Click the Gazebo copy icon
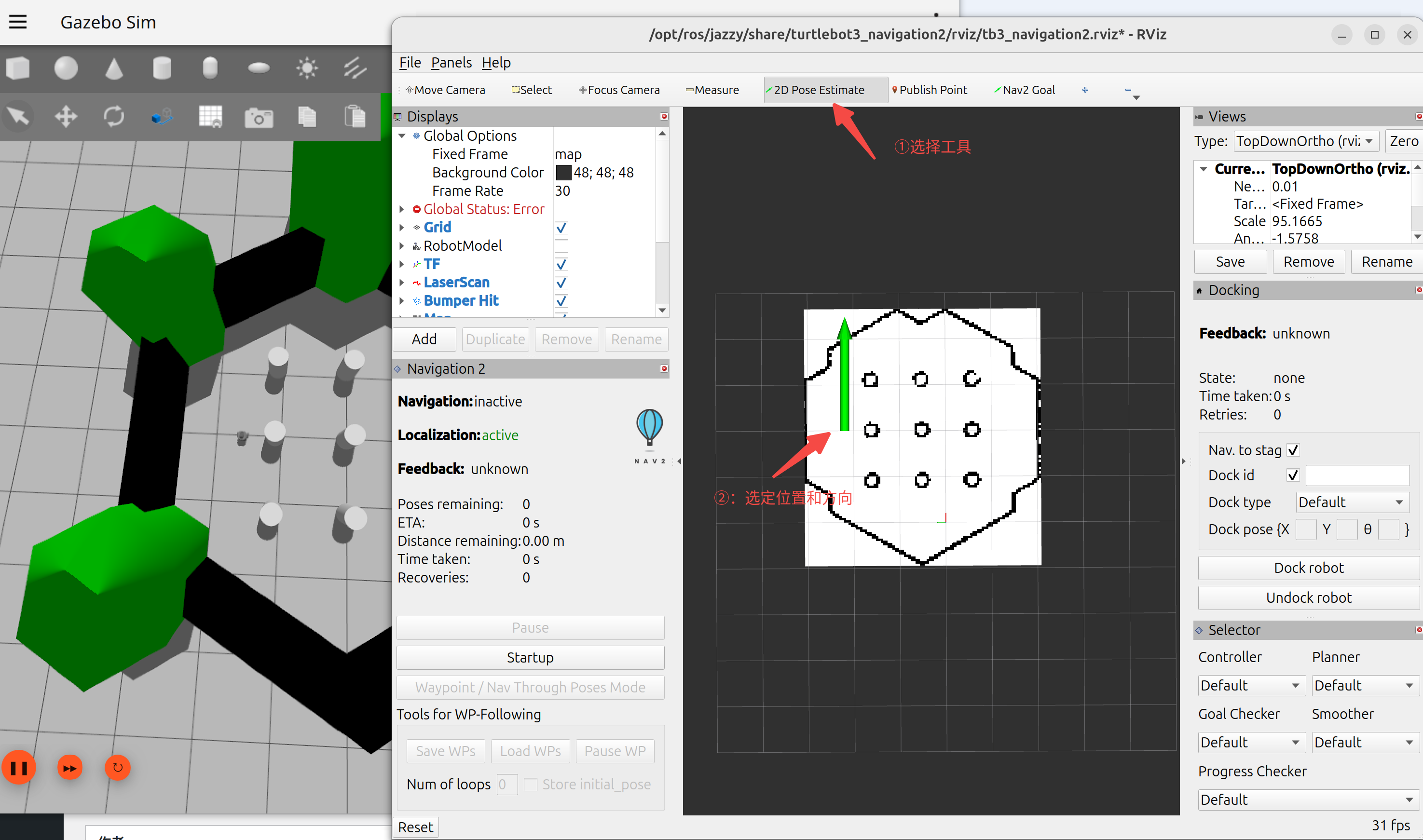Viewport: 1423px width, 840px height. coord(307,117)
